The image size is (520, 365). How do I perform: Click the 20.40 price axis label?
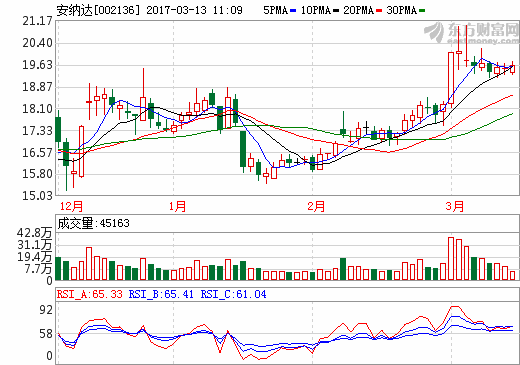tap(37, 43)
